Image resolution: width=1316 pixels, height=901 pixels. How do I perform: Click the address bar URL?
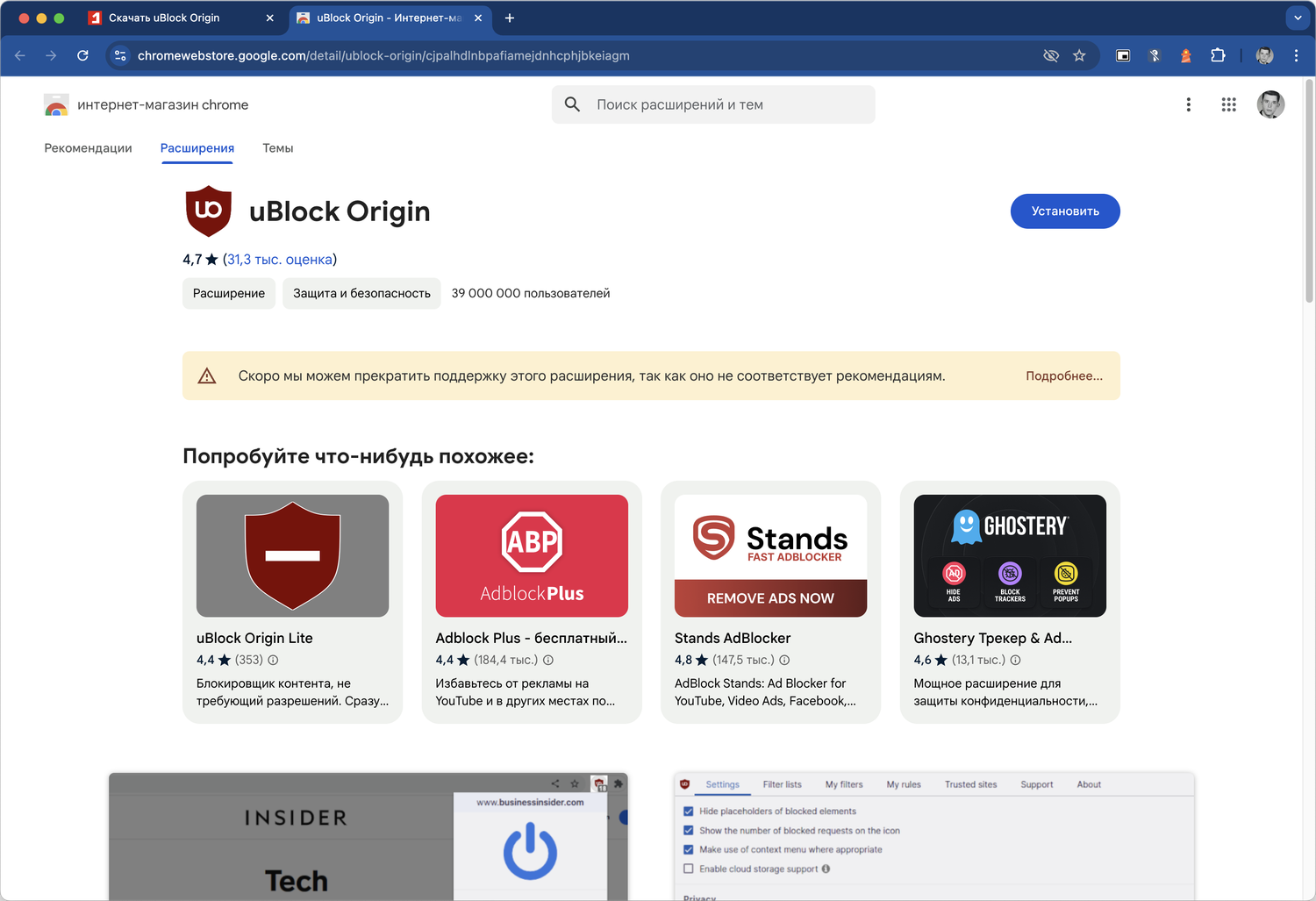click(383, 55)
